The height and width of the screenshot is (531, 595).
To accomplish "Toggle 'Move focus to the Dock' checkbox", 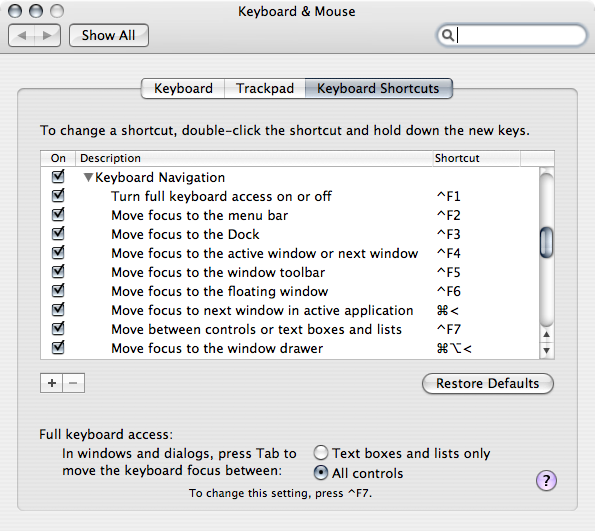I will point(58,233).
